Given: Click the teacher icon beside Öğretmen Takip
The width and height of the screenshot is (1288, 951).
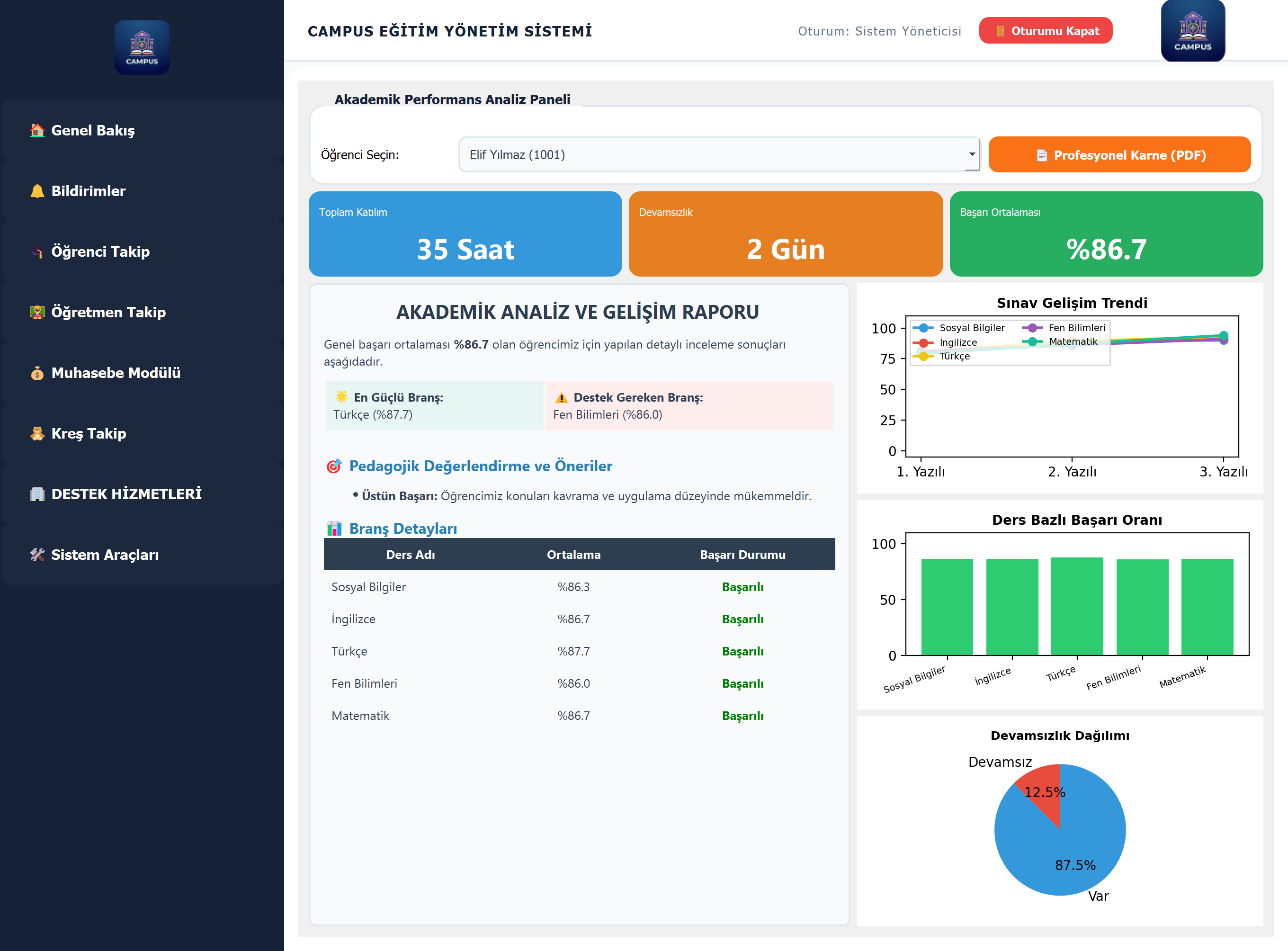Looking at the screenshot, I should 37,312.
